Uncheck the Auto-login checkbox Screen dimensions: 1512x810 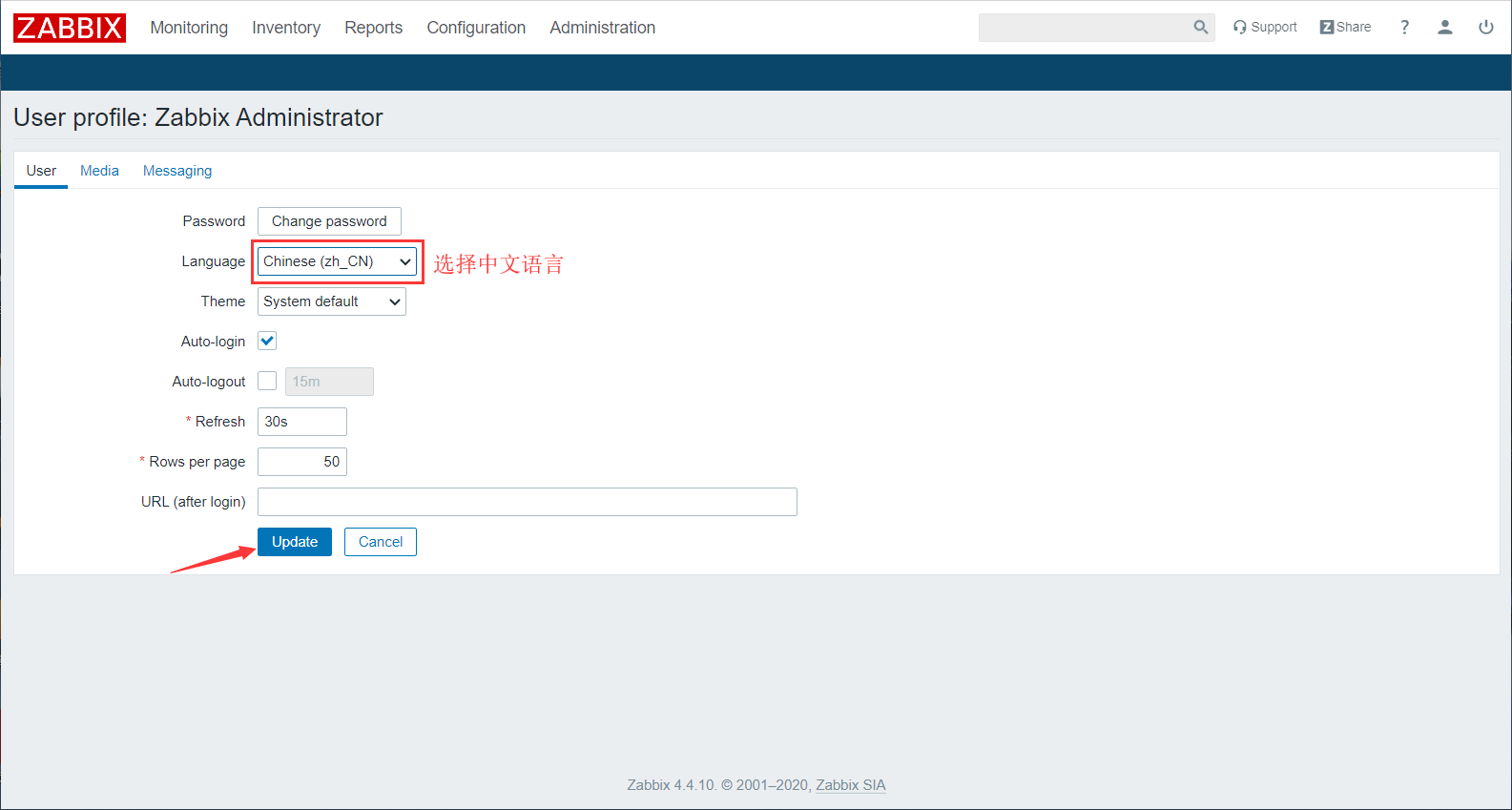click(267, 342)
